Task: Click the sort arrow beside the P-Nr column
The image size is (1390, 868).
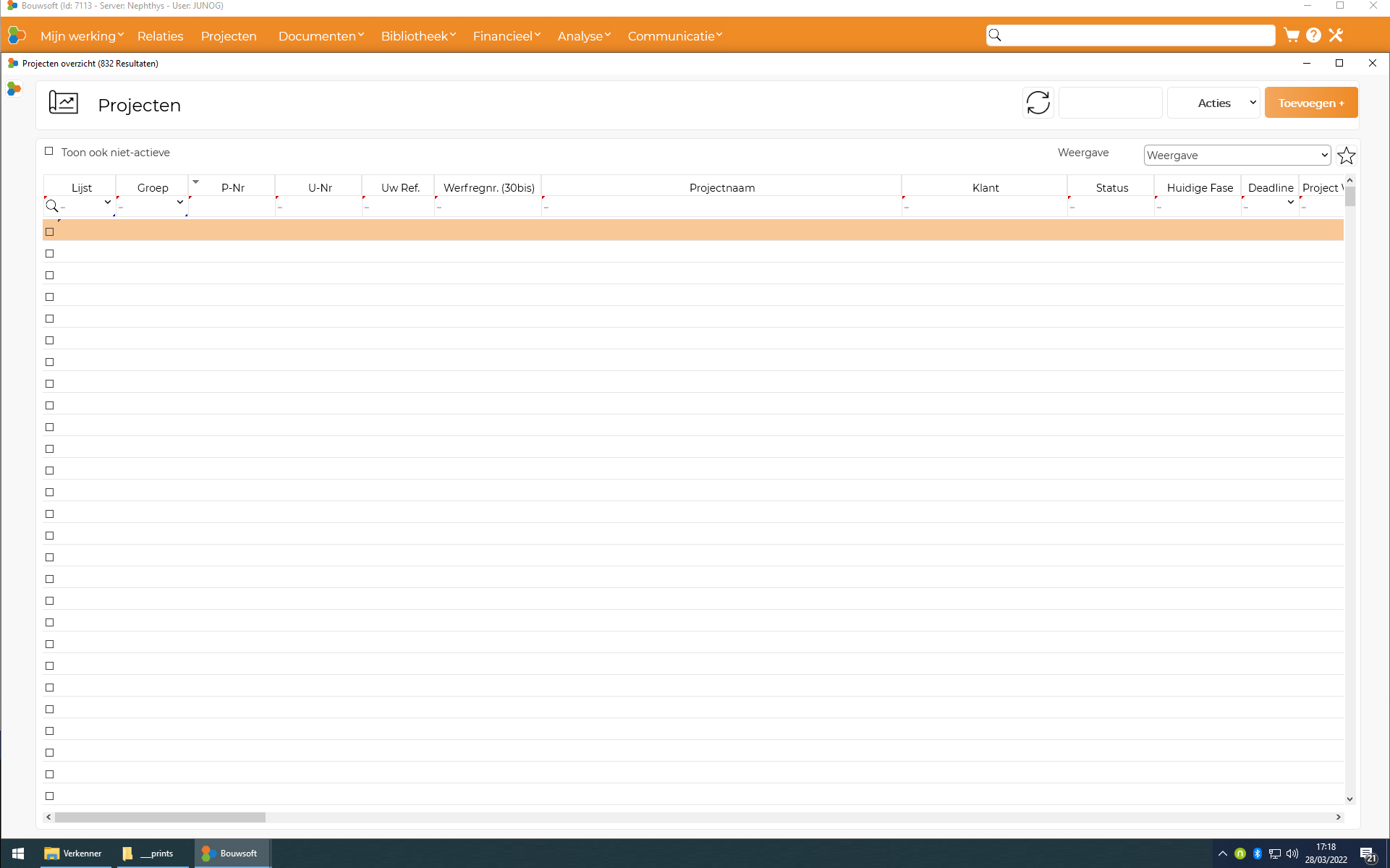Action: pos(195,182)
